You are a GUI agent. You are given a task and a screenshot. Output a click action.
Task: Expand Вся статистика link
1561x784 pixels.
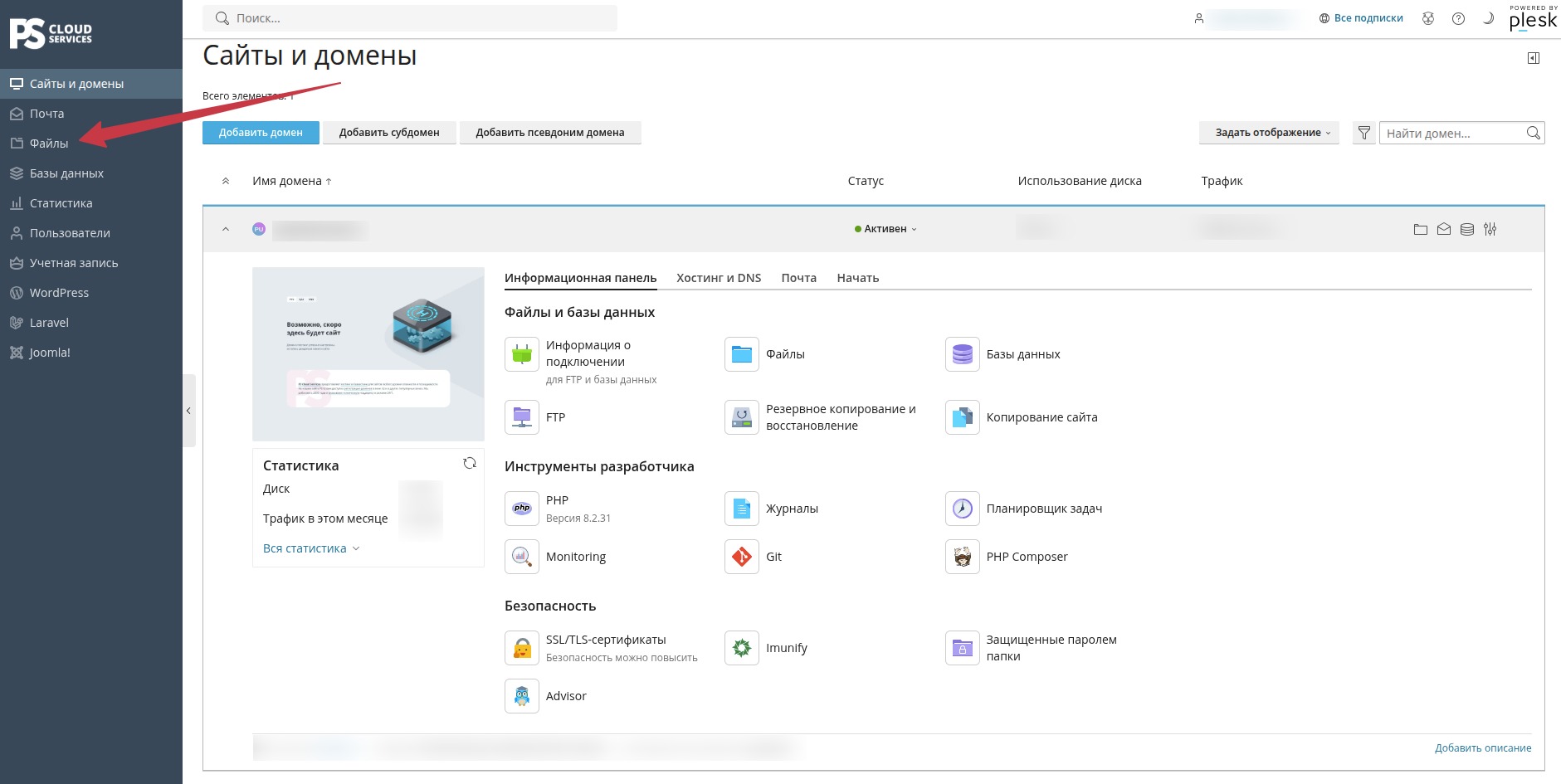coord(311,548)
